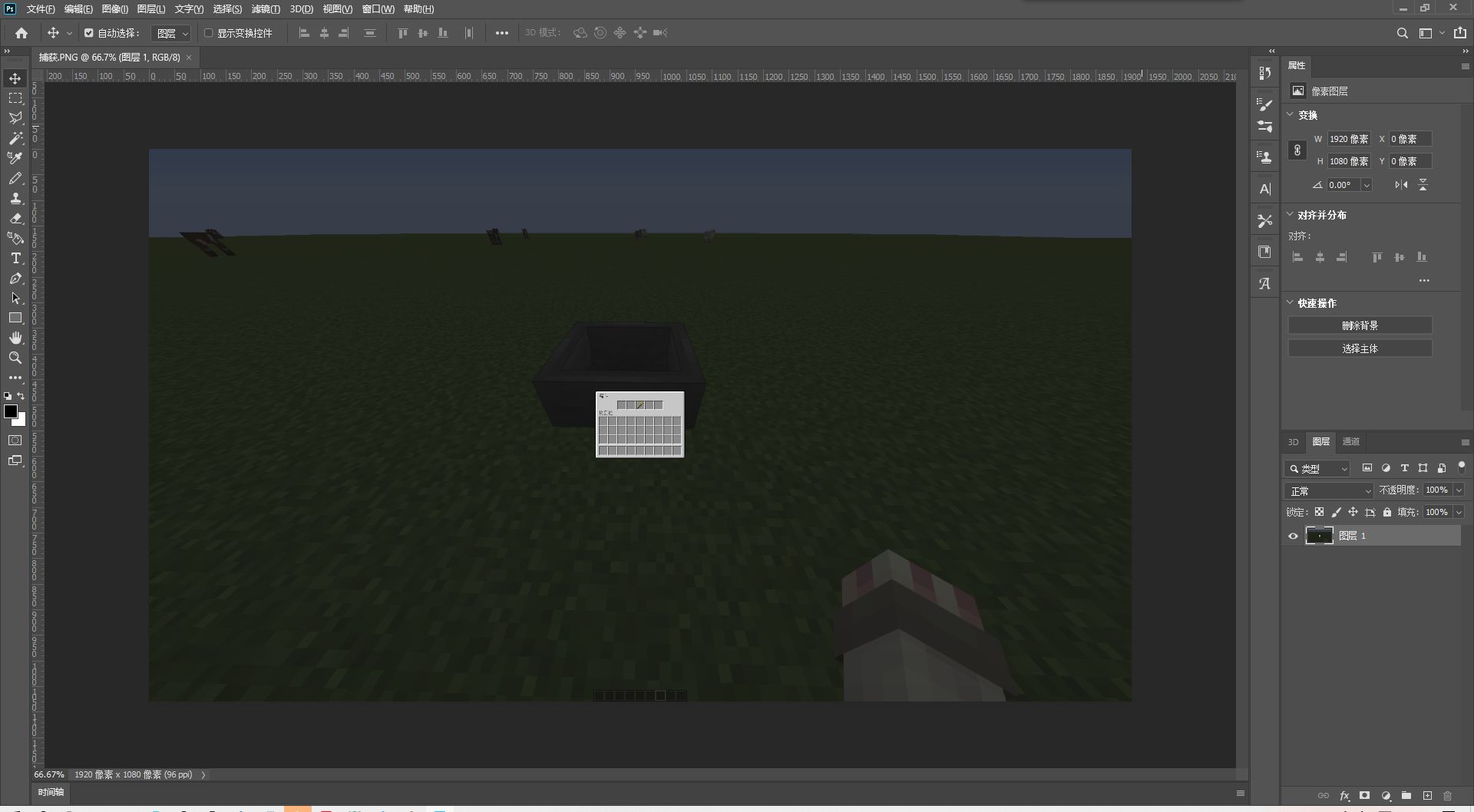Open the rotation angle dropdown

(x=1367, y=185)
